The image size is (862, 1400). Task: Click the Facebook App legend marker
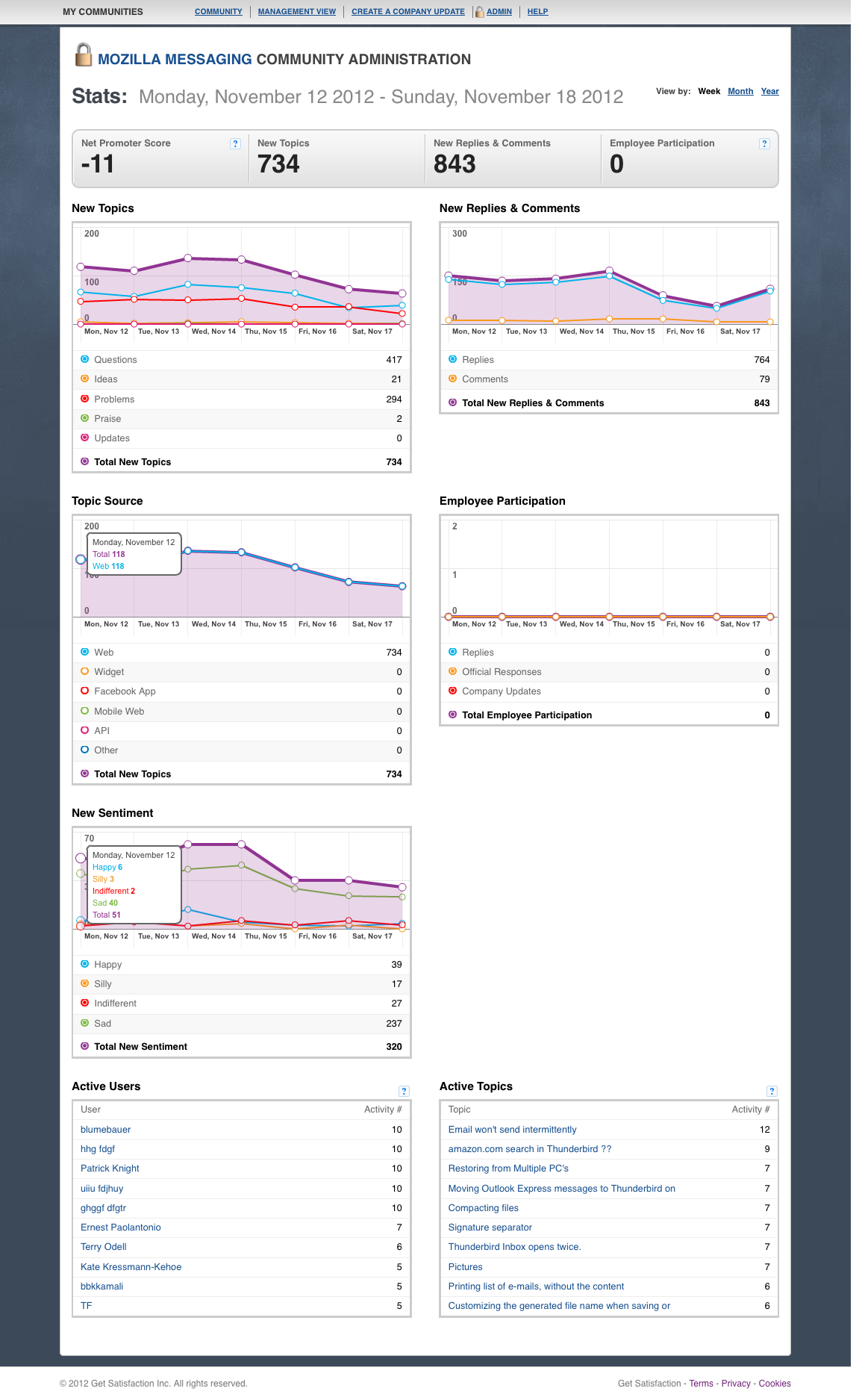[x=84, y=691]
